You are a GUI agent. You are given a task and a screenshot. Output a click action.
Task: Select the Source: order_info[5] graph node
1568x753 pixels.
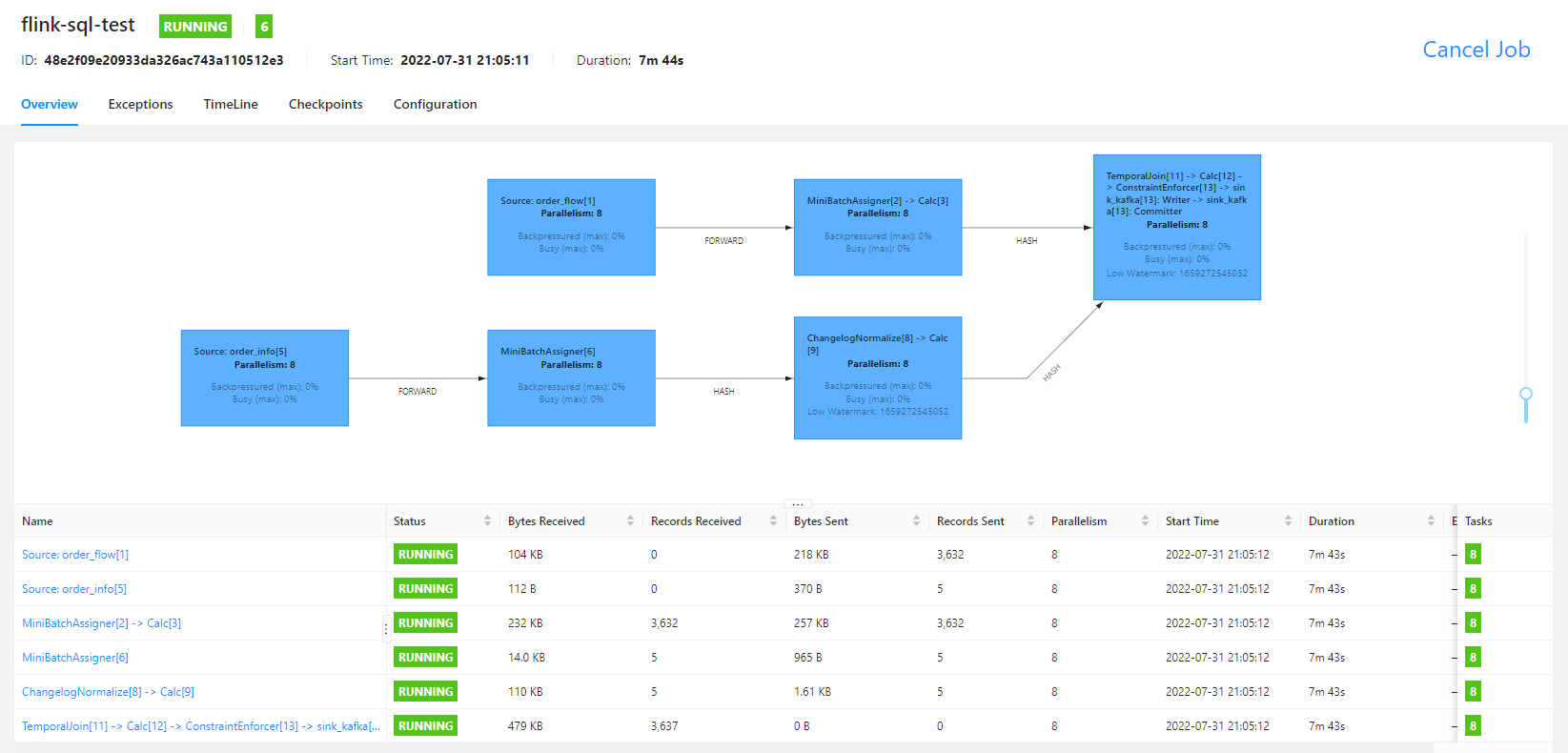pos(265,377)
